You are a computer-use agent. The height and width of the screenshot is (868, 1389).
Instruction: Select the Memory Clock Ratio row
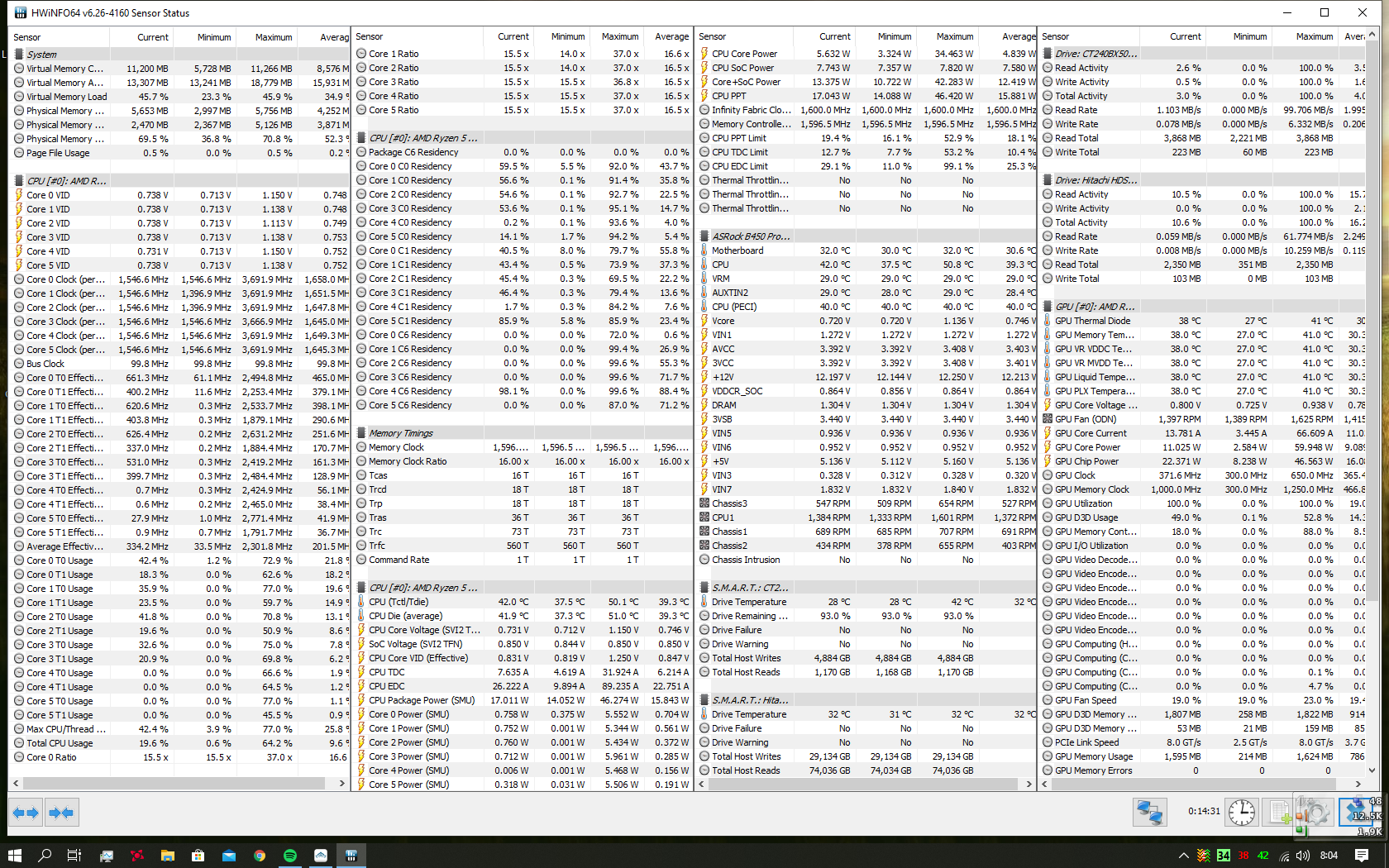coord(523,461)
